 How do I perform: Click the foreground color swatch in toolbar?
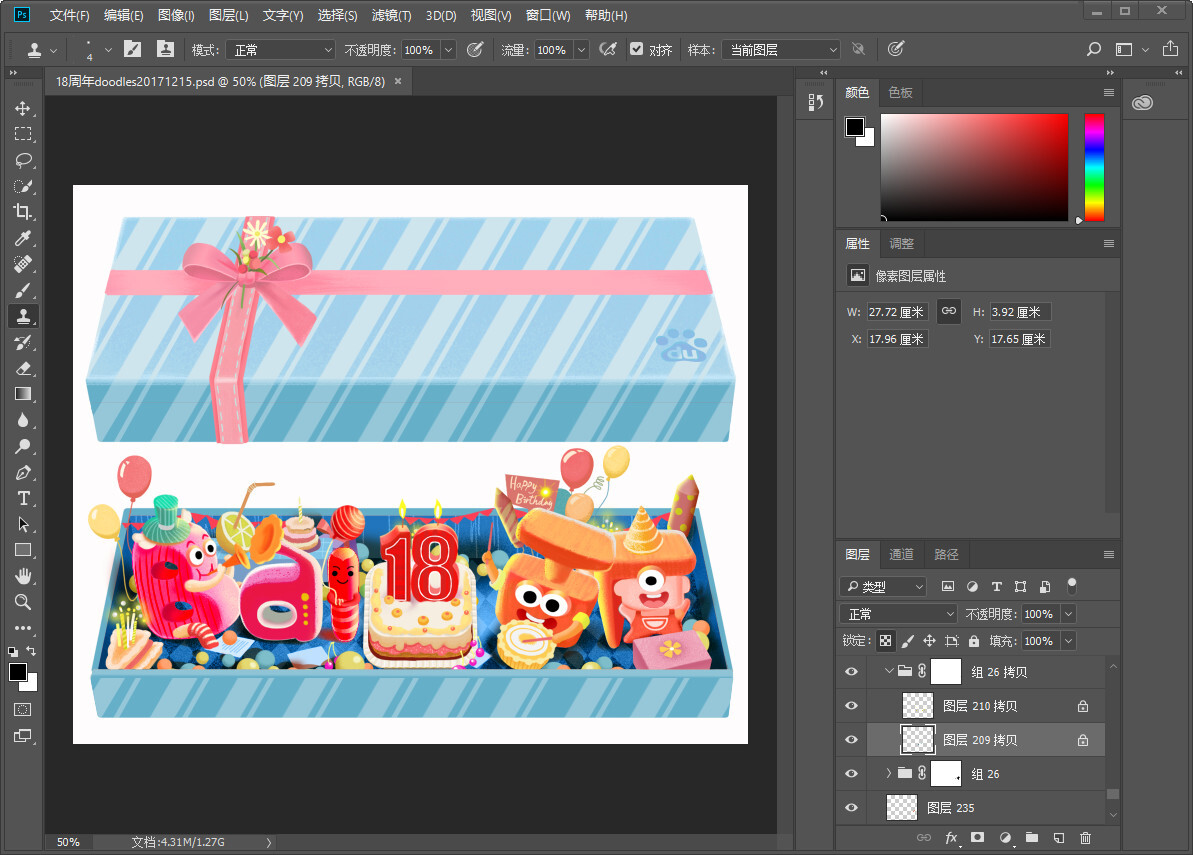(x=18, y=672)
